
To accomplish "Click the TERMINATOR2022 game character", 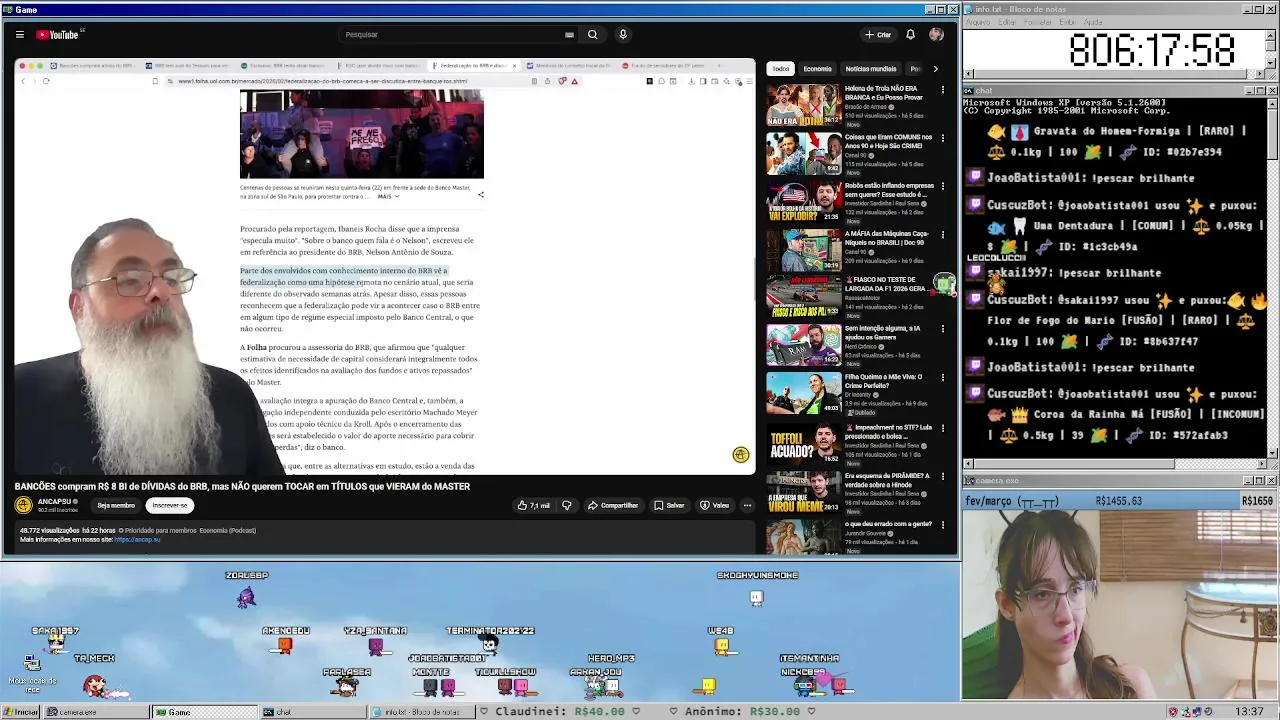I will (x=489, y=645).
